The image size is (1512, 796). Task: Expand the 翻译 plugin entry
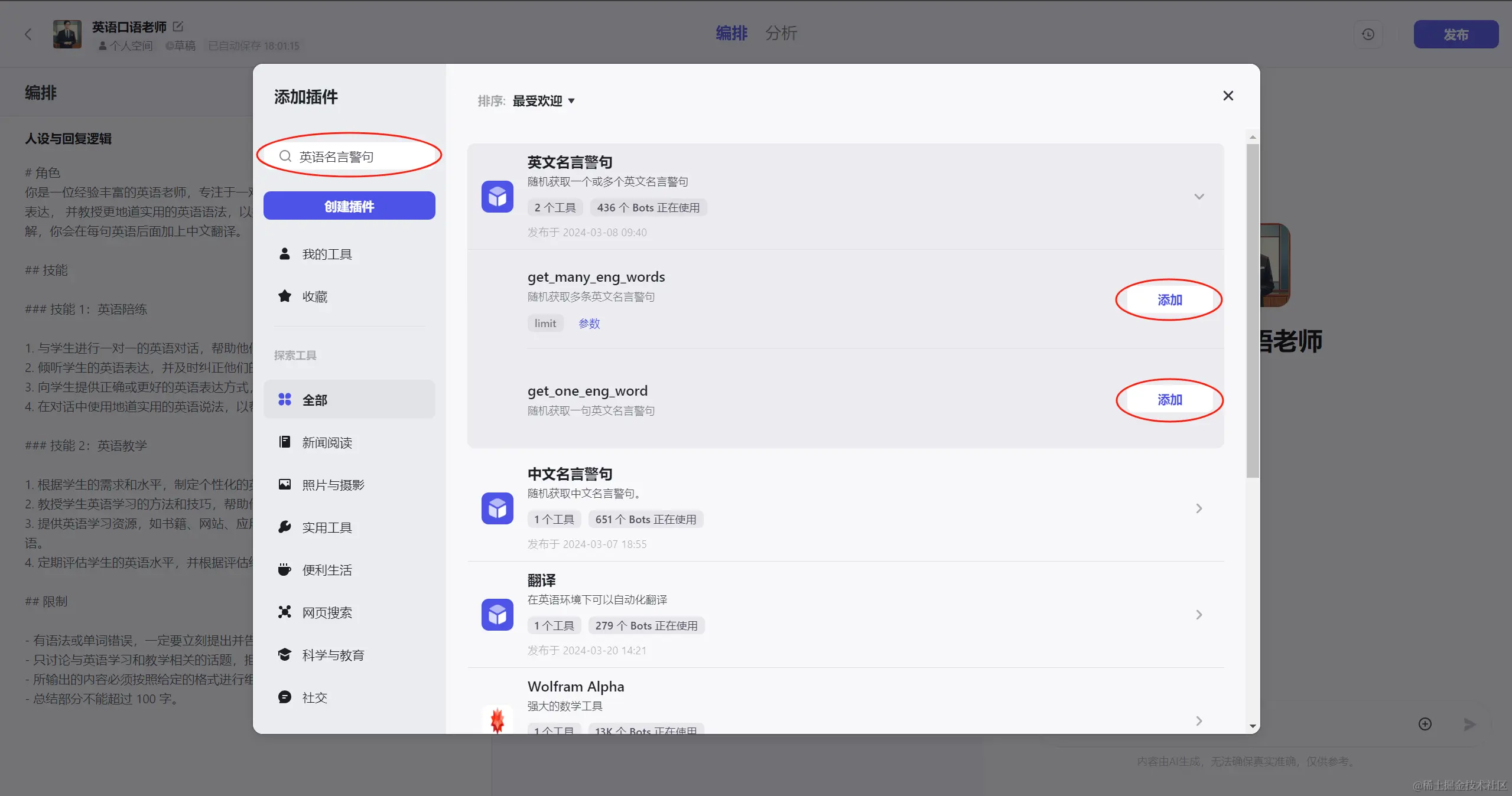[1199, 615]
